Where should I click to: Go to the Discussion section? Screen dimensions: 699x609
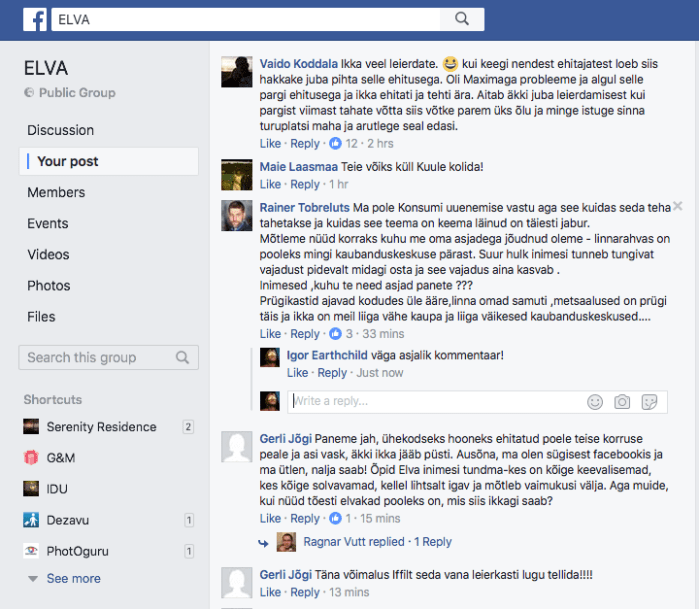[61, 130]
